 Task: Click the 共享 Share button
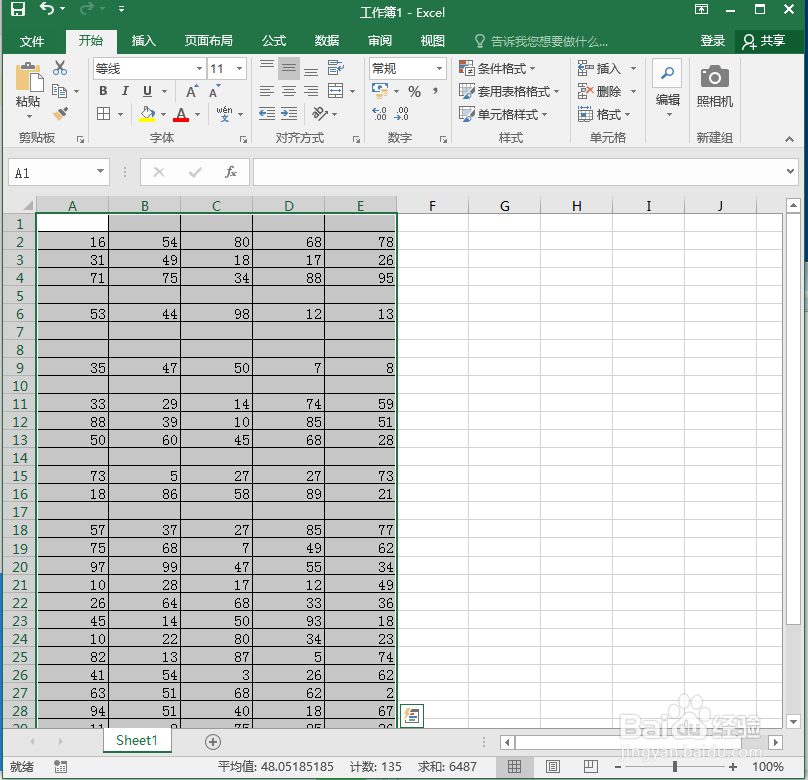coord(764,41)
